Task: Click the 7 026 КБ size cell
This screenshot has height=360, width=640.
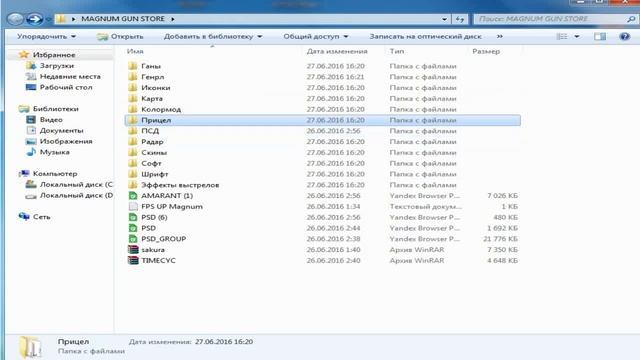Action: [502, 196]
